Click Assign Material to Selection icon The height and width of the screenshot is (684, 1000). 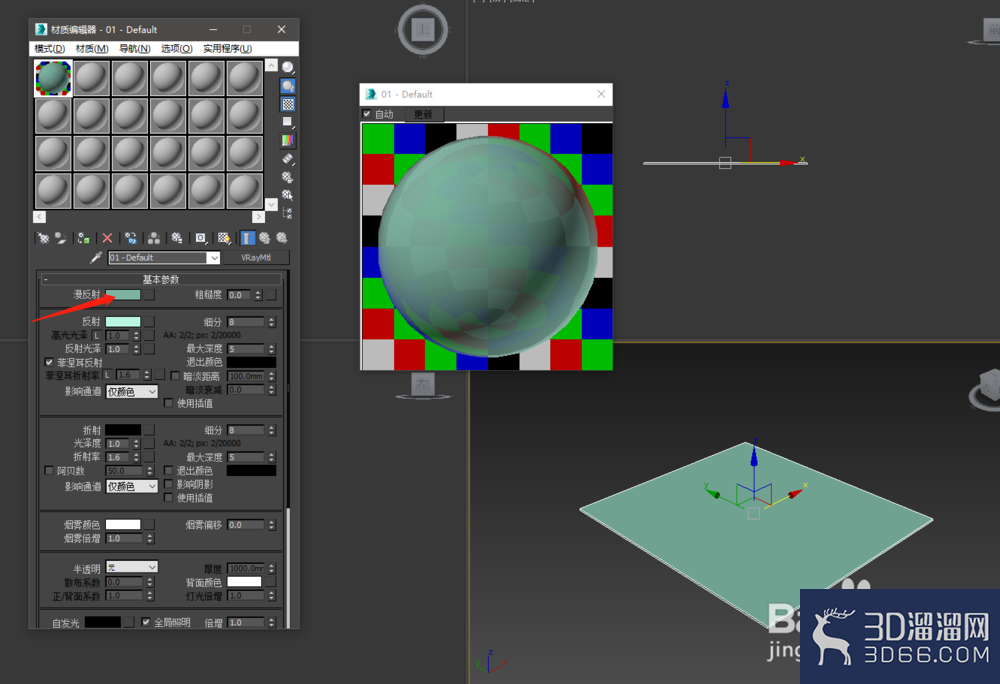(84, 238)
